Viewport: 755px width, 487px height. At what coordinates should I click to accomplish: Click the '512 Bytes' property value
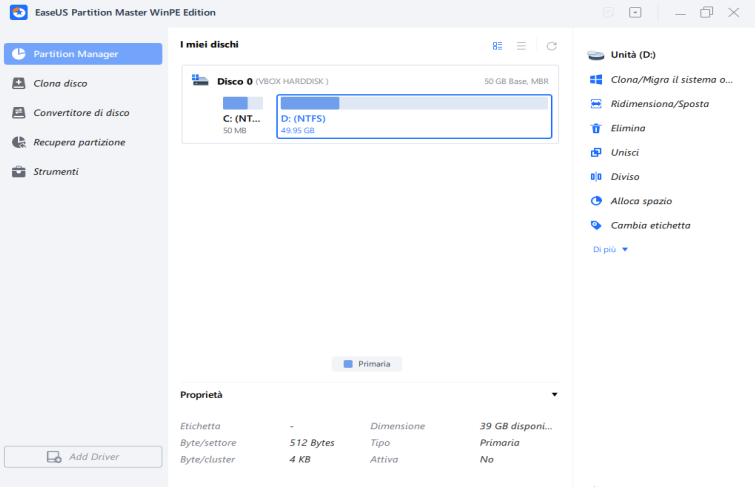tap(312, 443)
